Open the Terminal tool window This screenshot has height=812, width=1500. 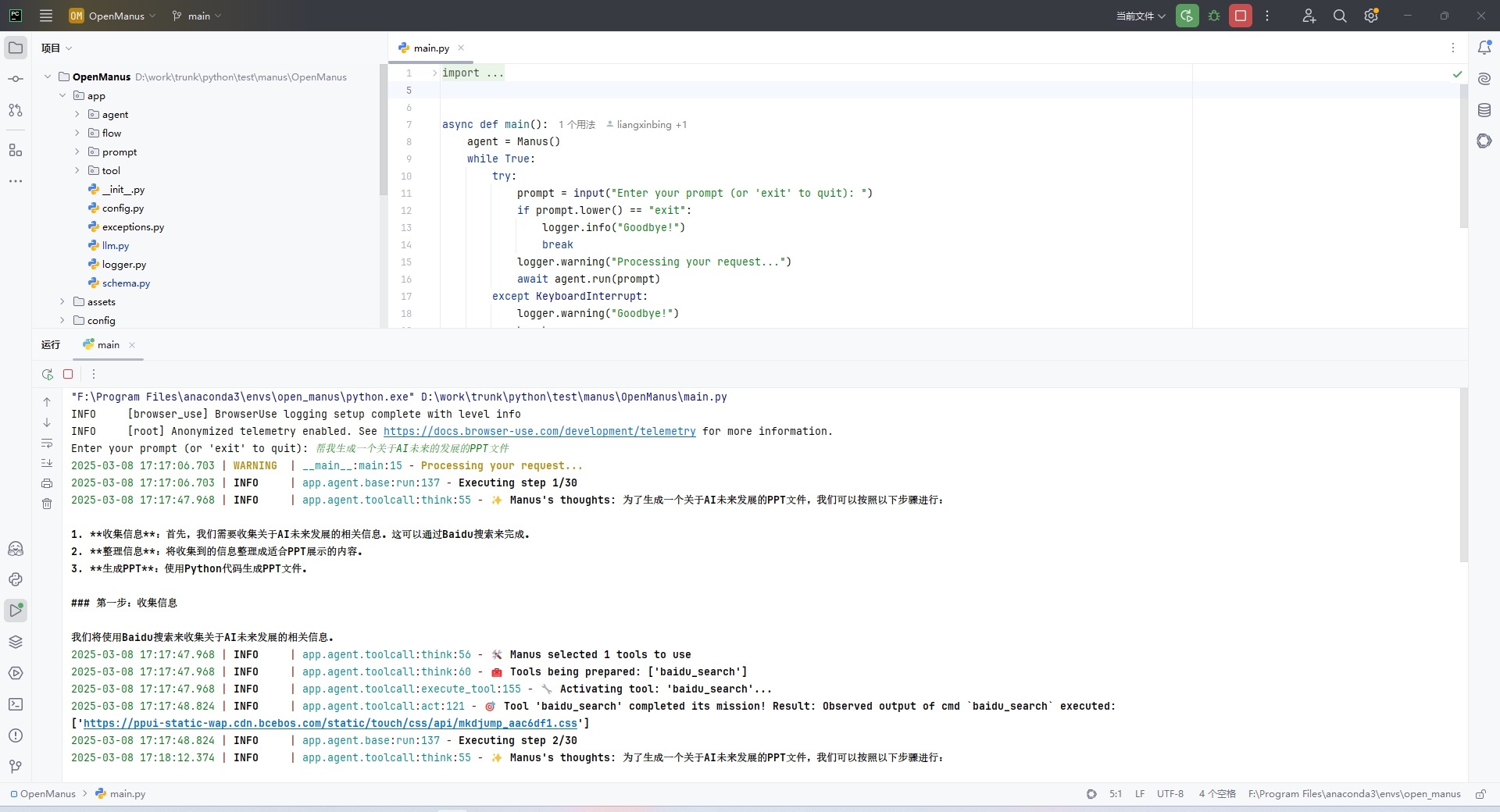pos(16,704)
